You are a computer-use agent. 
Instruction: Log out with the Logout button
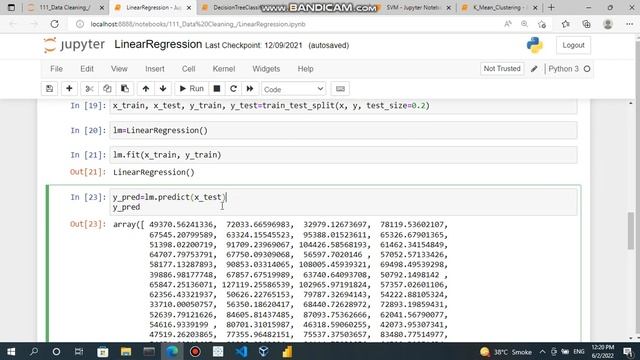tap(573, 45)
